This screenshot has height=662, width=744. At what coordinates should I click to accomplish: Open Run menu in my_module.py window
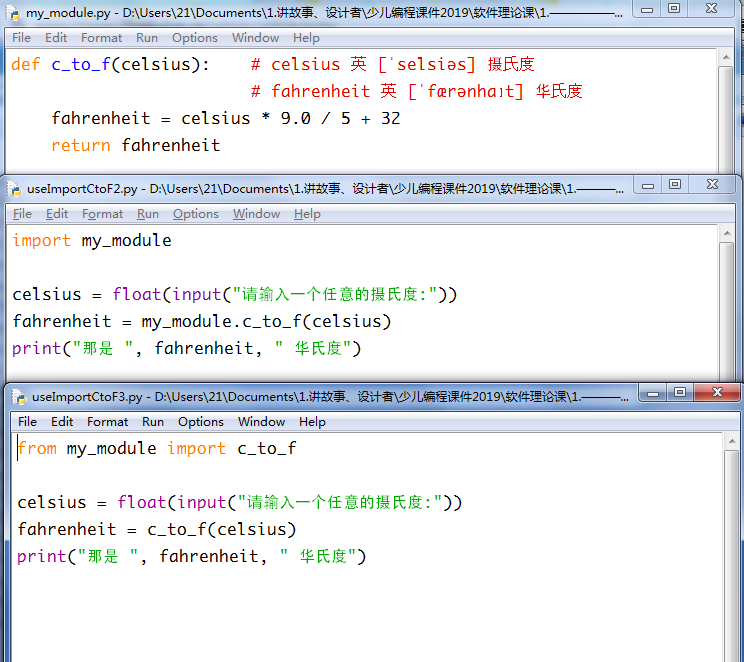pos(147,37)
